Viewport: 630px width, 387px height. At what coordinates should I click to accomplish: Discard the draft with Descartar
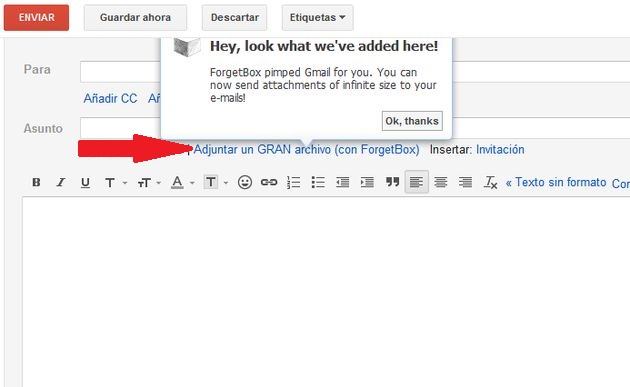pyautogui.click(x=235, y=18)
